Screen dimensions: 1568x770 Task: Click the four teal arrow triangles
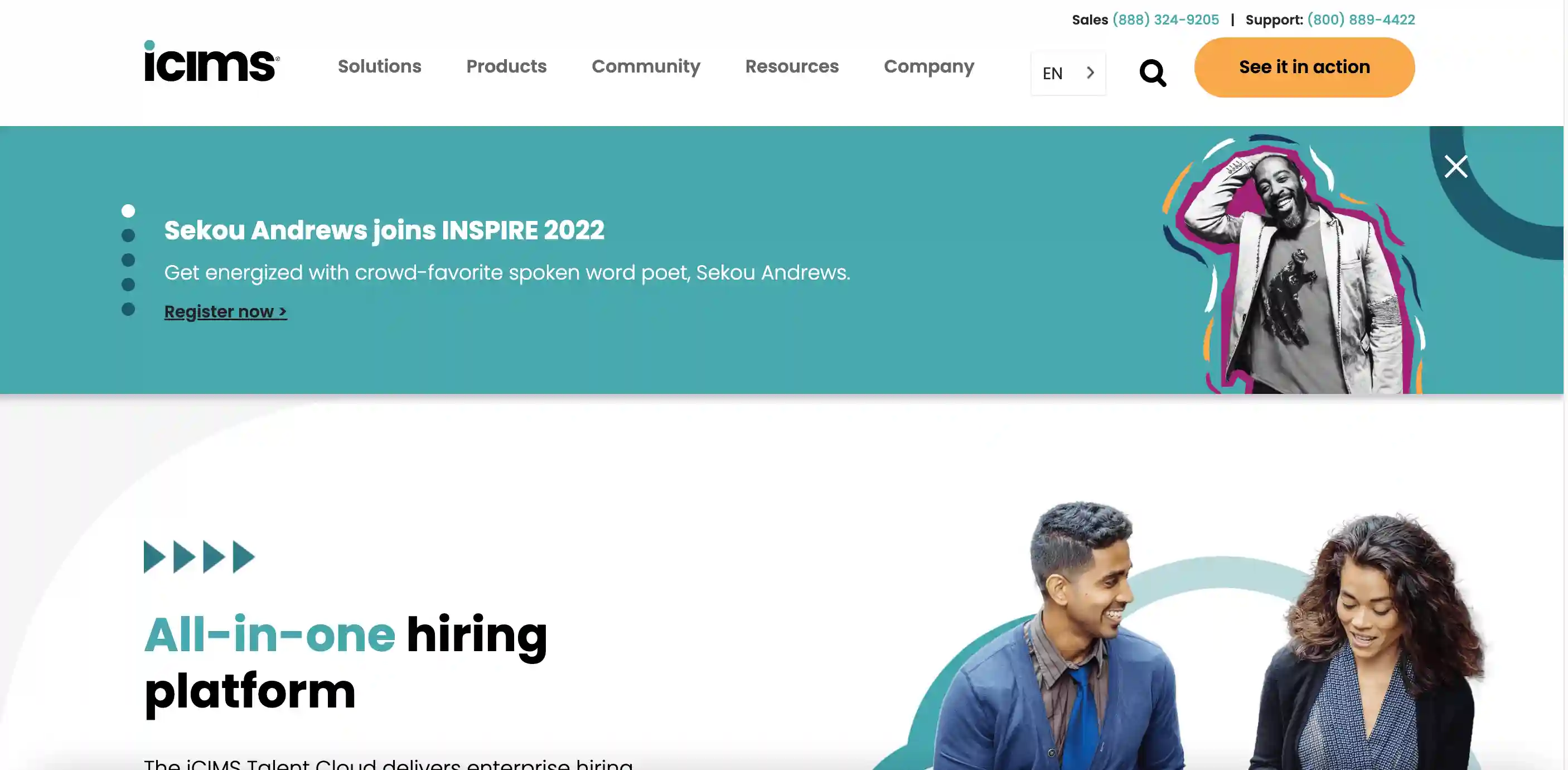[x=199, y=556]
